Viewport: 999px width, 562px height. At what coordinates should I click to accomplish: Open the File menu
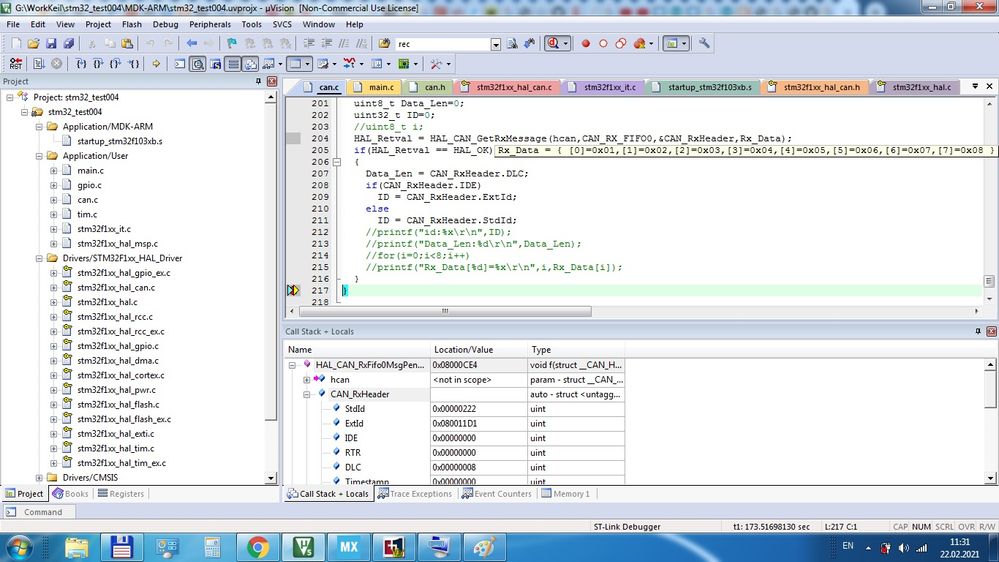(13, 24)
